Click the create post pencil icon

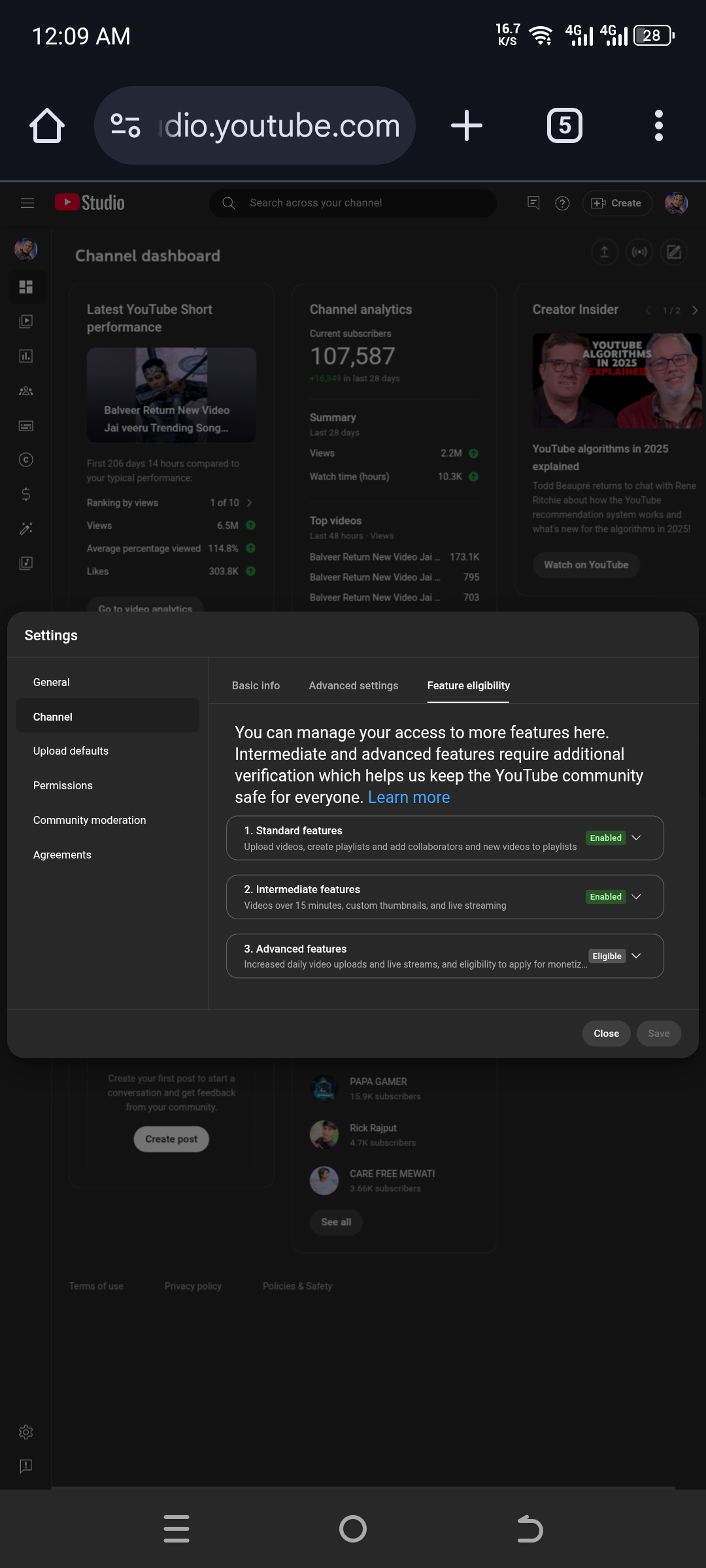(x=674, y=252)
